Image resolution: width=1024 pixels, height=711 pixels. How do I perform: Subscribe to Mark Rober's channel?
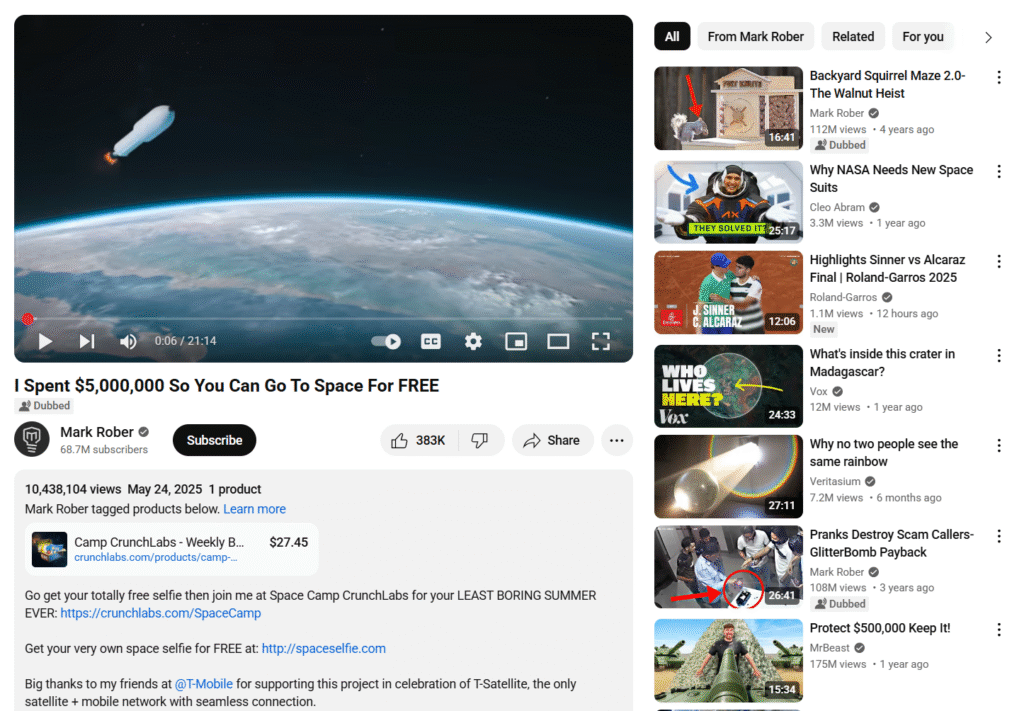[214, 440]
